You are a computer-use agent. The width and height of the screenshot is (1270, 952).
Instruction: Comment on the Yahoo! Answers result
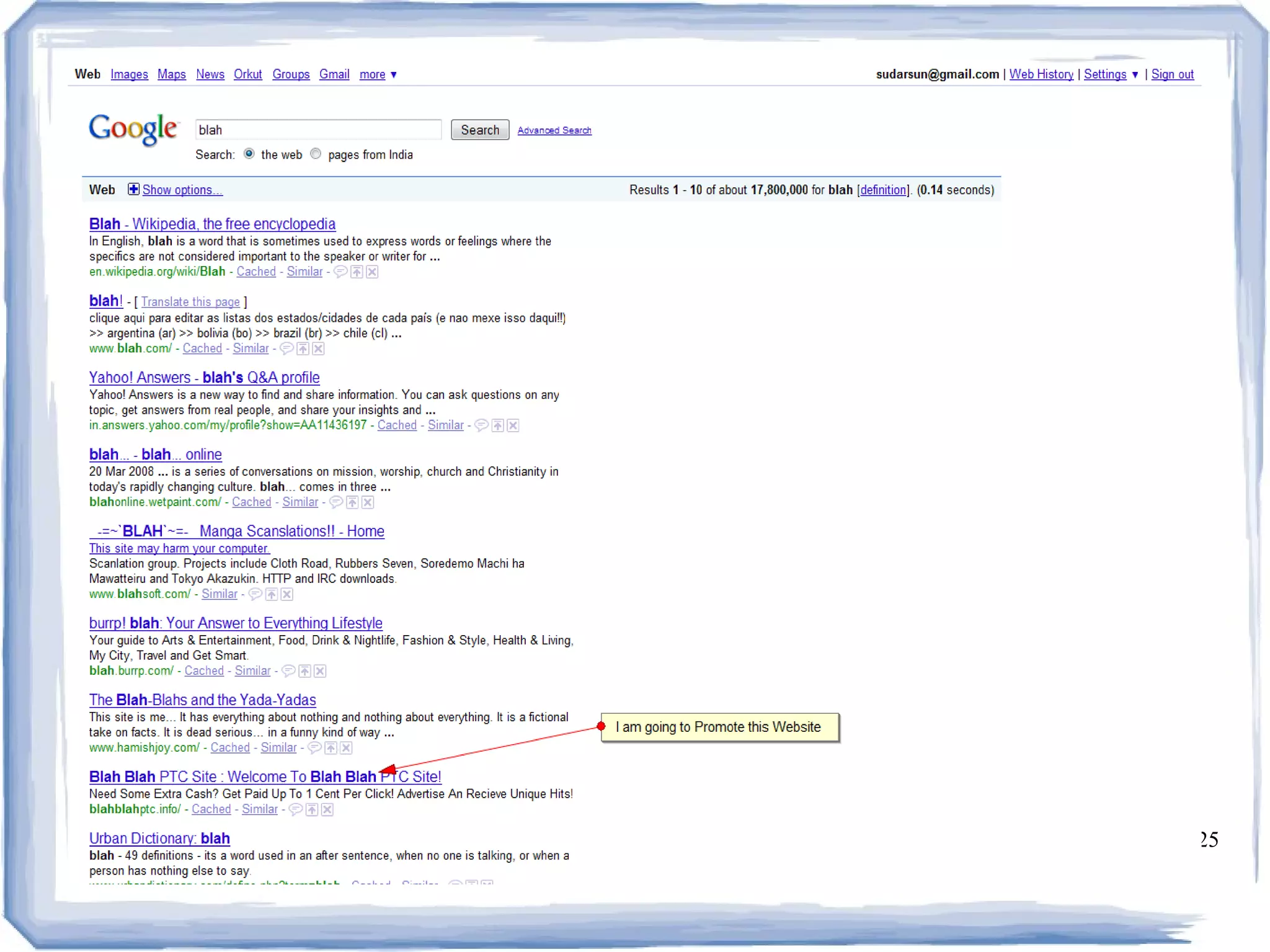[482, 425]
